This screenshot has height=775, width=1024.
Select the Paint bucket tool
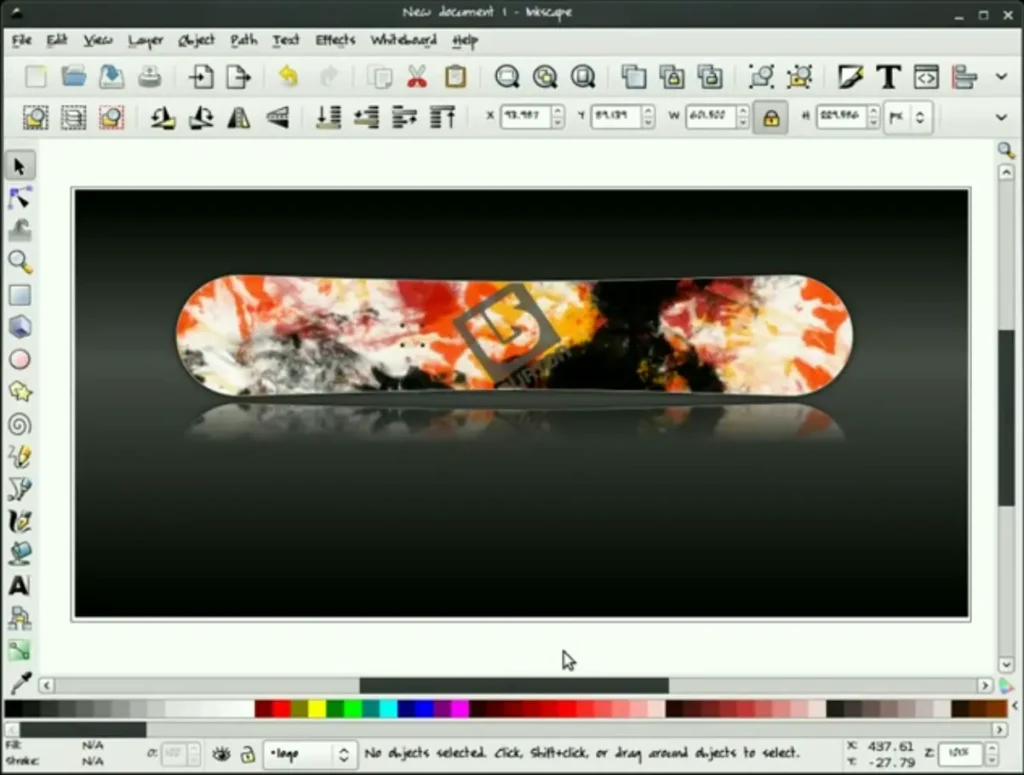[x=20, y=553]
